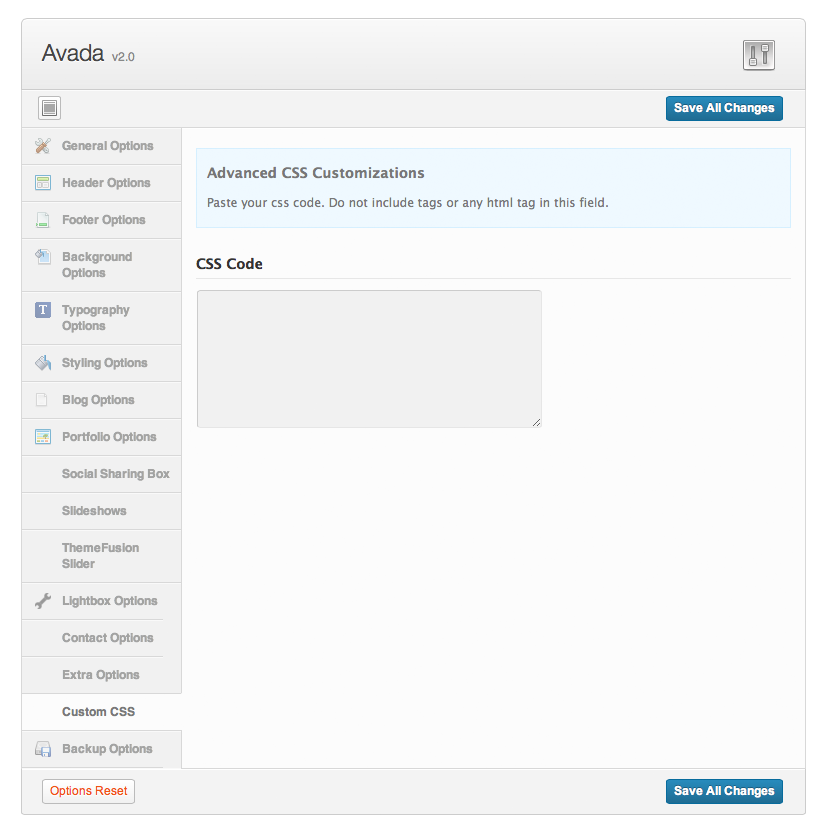
Task: Click the top Save All Changes button
Action: (724, 108)
